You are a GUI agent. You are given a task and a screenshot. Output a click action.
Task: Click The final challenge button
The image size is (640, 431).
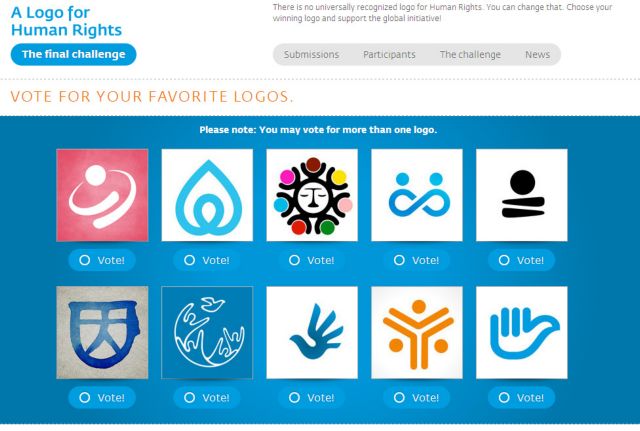pyautogui.click(x=73, y=54)
